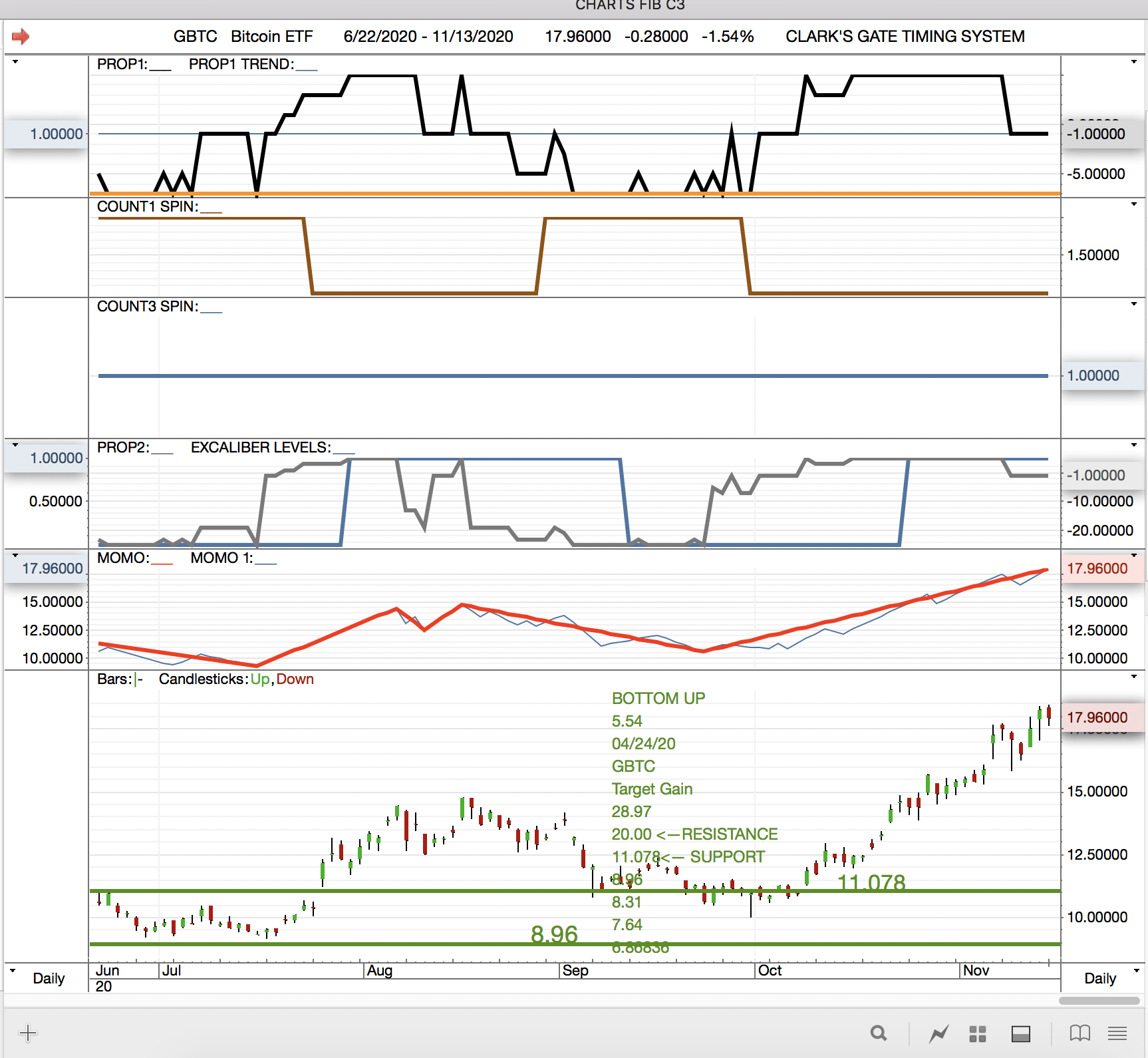Image resolution: width=1148 pixels, height=1058 pixels.
Task: Open the book icon in bottom toolbar
Action: click(1079, 1033)
